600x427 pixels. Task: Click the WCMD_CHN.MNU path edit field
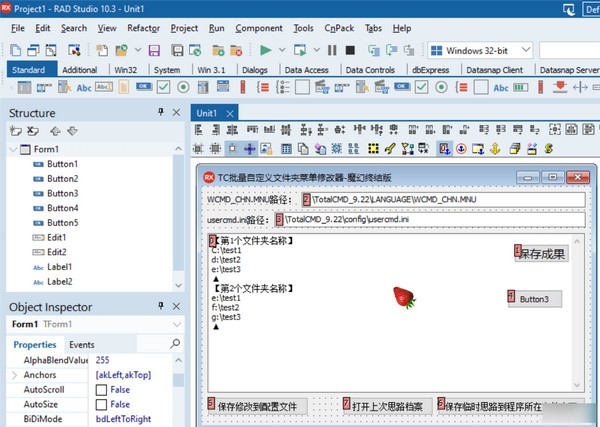(443, 199)
